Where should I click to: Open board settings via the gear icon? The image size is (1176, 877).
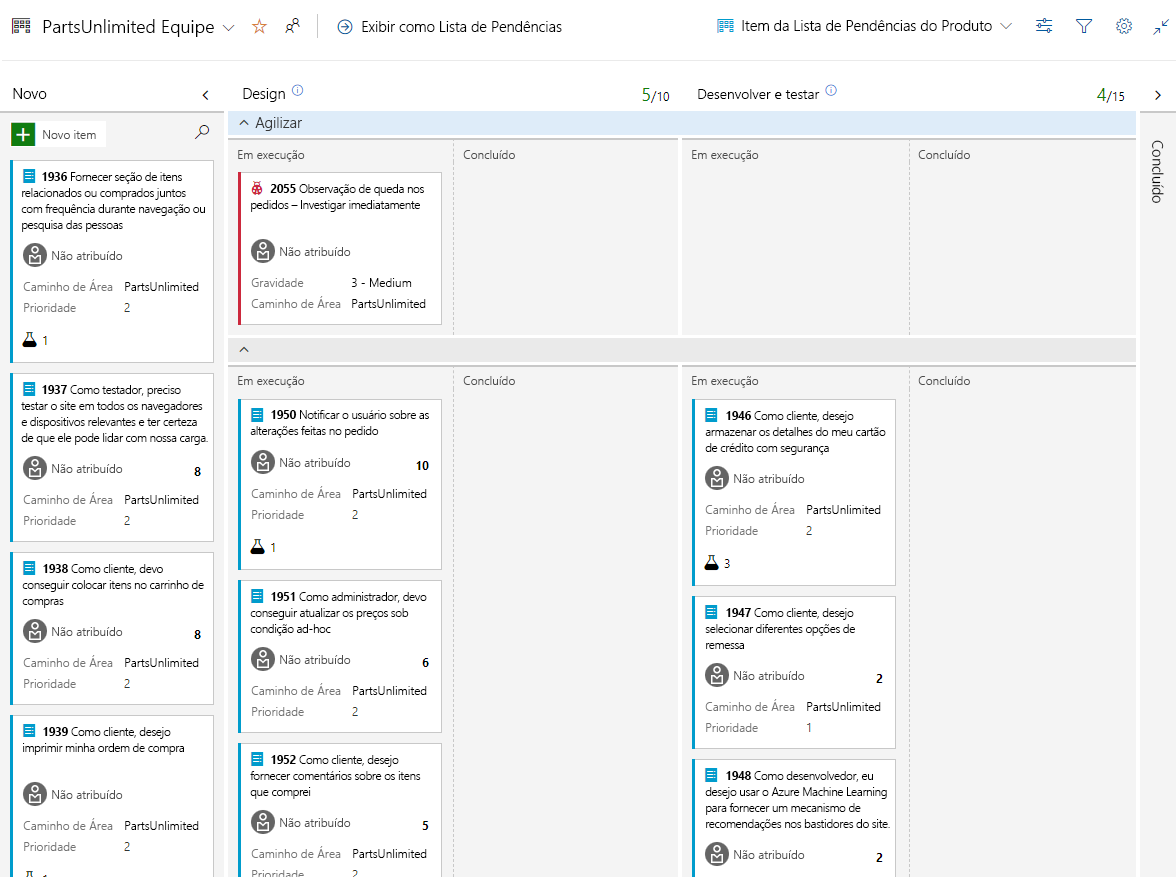[x=1123, y=27]
